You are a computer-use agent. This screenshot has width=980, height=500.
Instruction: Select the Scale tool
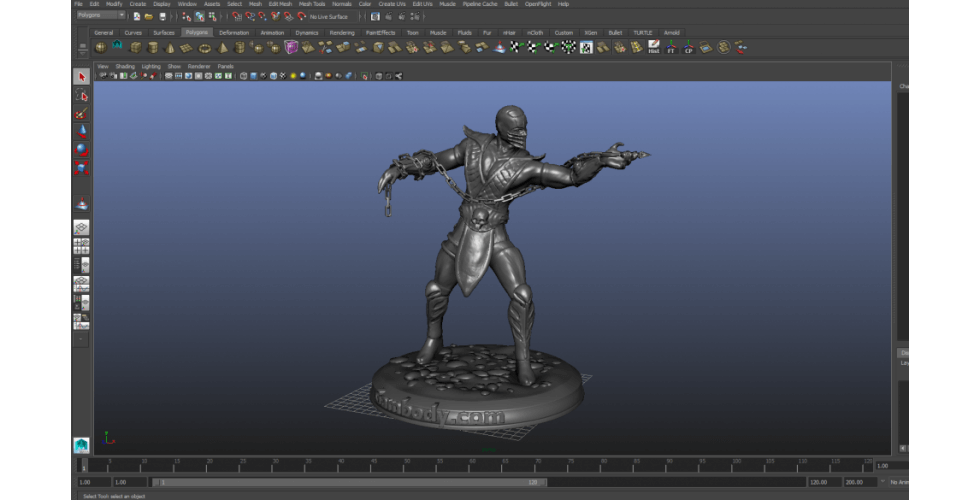(81, 167)
